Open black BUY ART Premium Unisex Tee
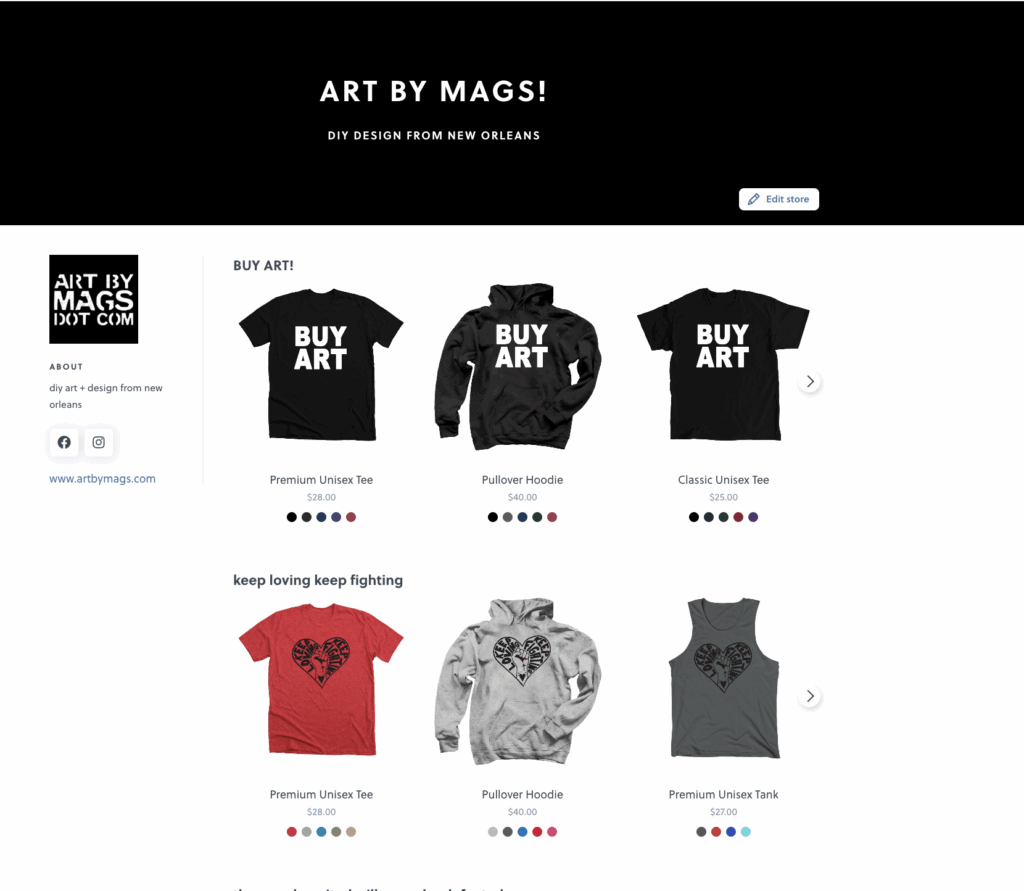Screen dimensions: 1024x891 [x=321, y=364]
